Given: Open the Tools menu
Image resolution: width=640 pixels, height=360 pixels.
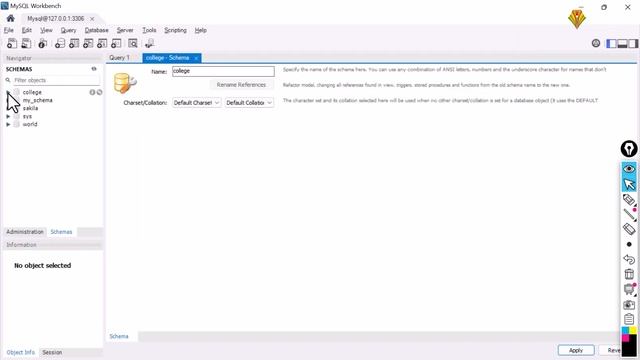Looking at the screenshot, I should (149, 30).
